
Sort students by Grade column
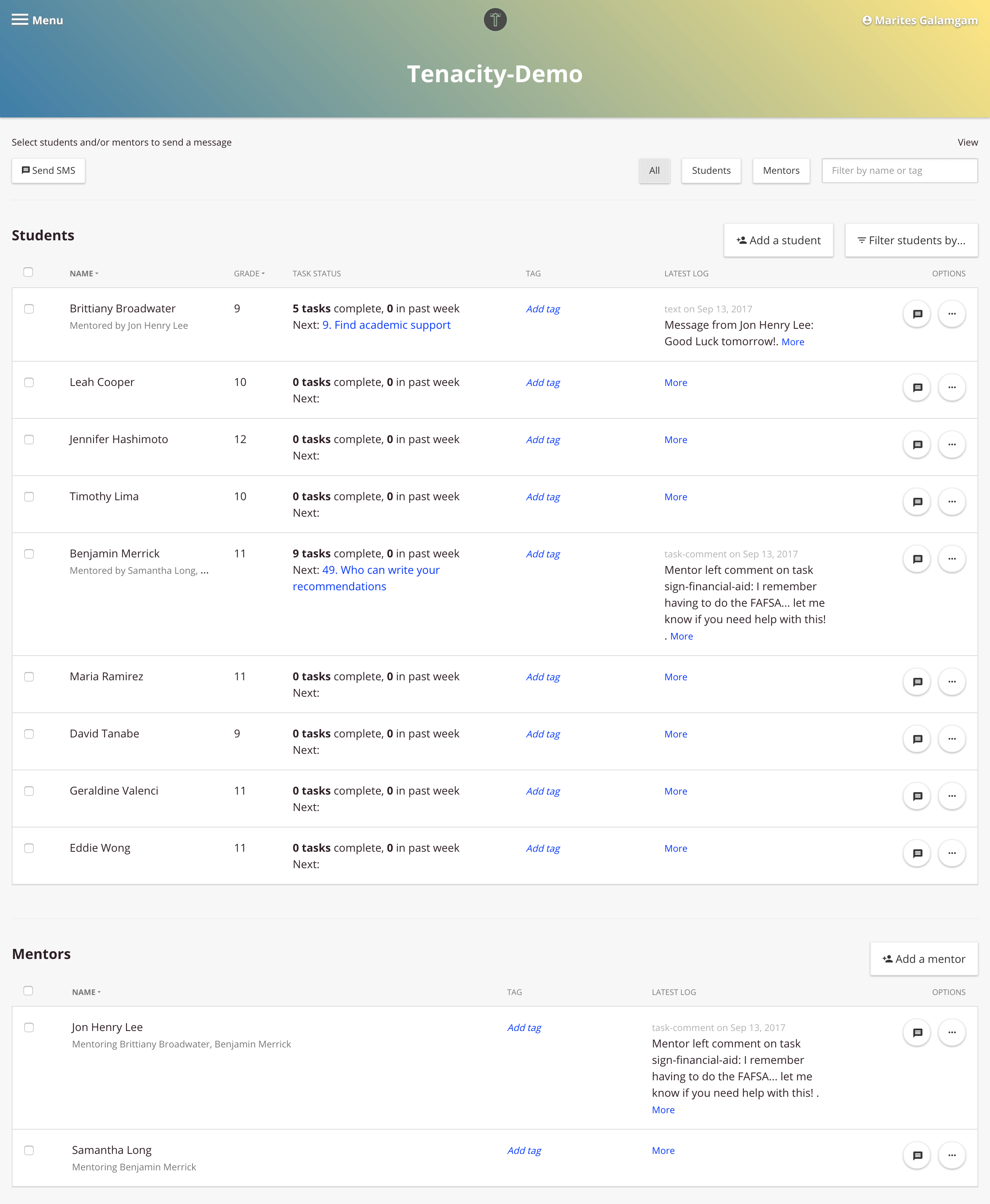pyautogui.click(x=249, y=274)
